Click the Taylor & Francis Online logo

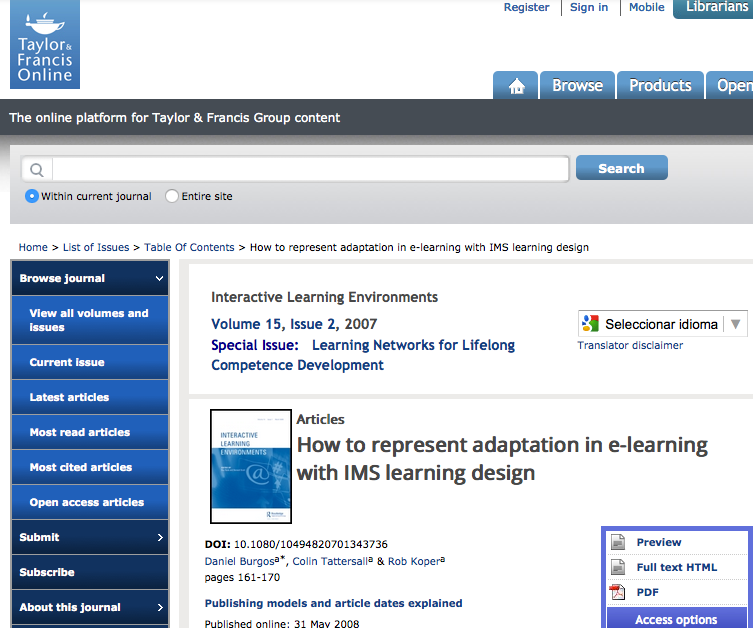(45, 45)
